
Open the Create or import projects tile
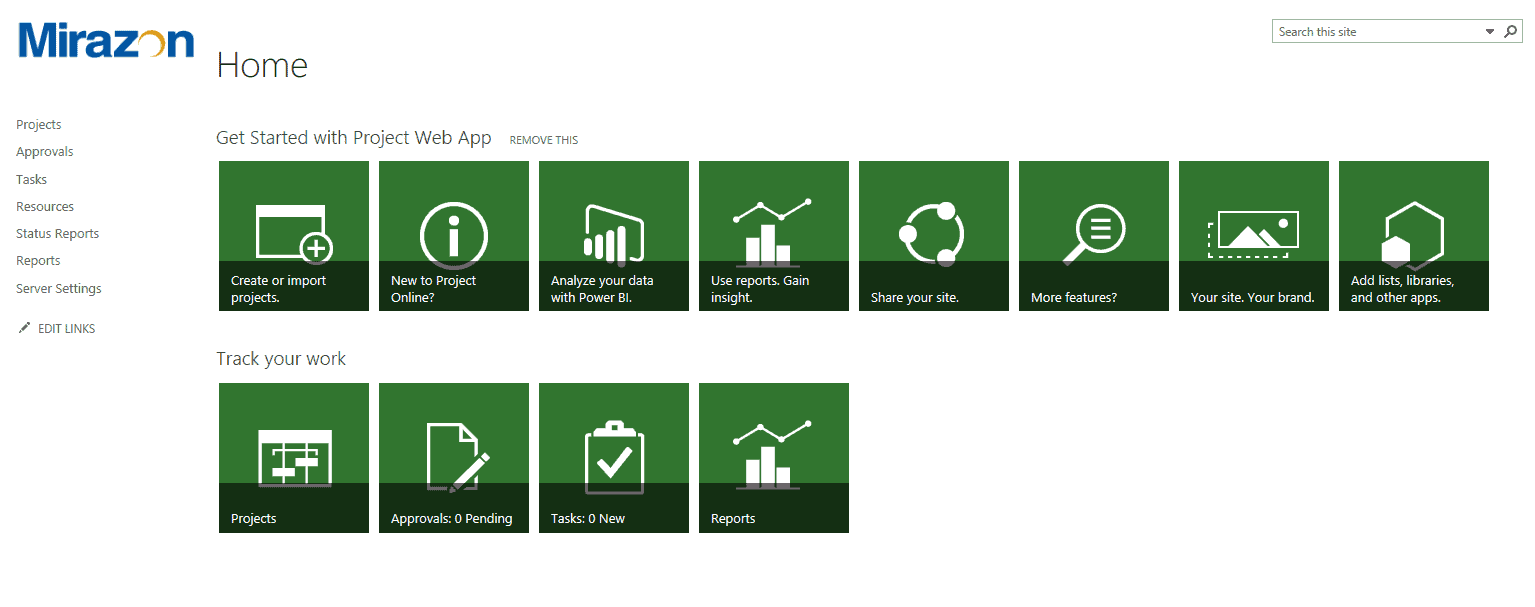[x=294, y=236]
